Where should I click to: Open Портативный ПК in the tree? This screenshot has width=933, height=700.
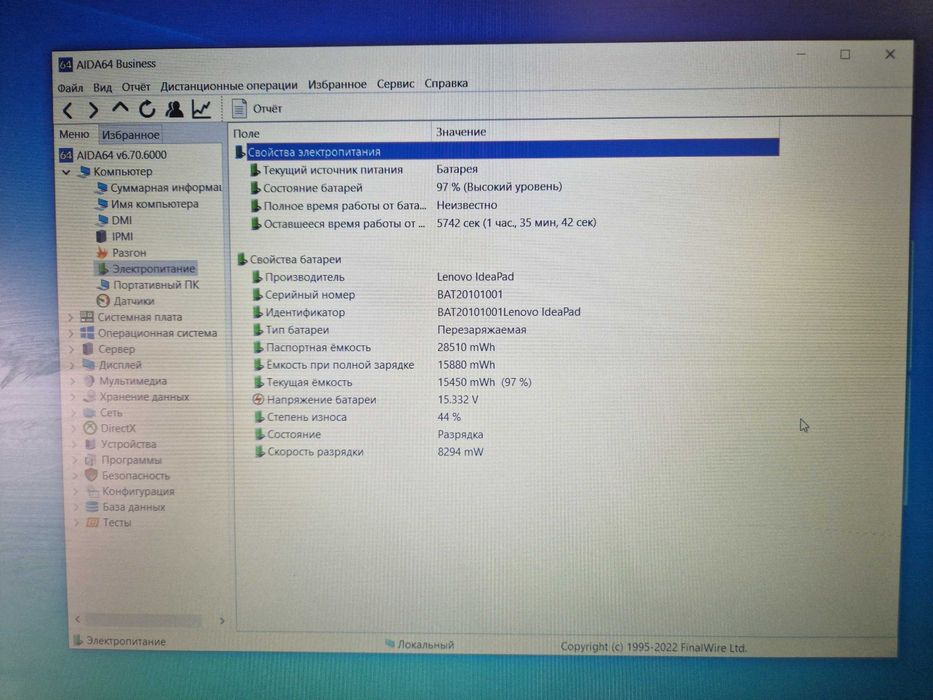(x=156, y=285)
